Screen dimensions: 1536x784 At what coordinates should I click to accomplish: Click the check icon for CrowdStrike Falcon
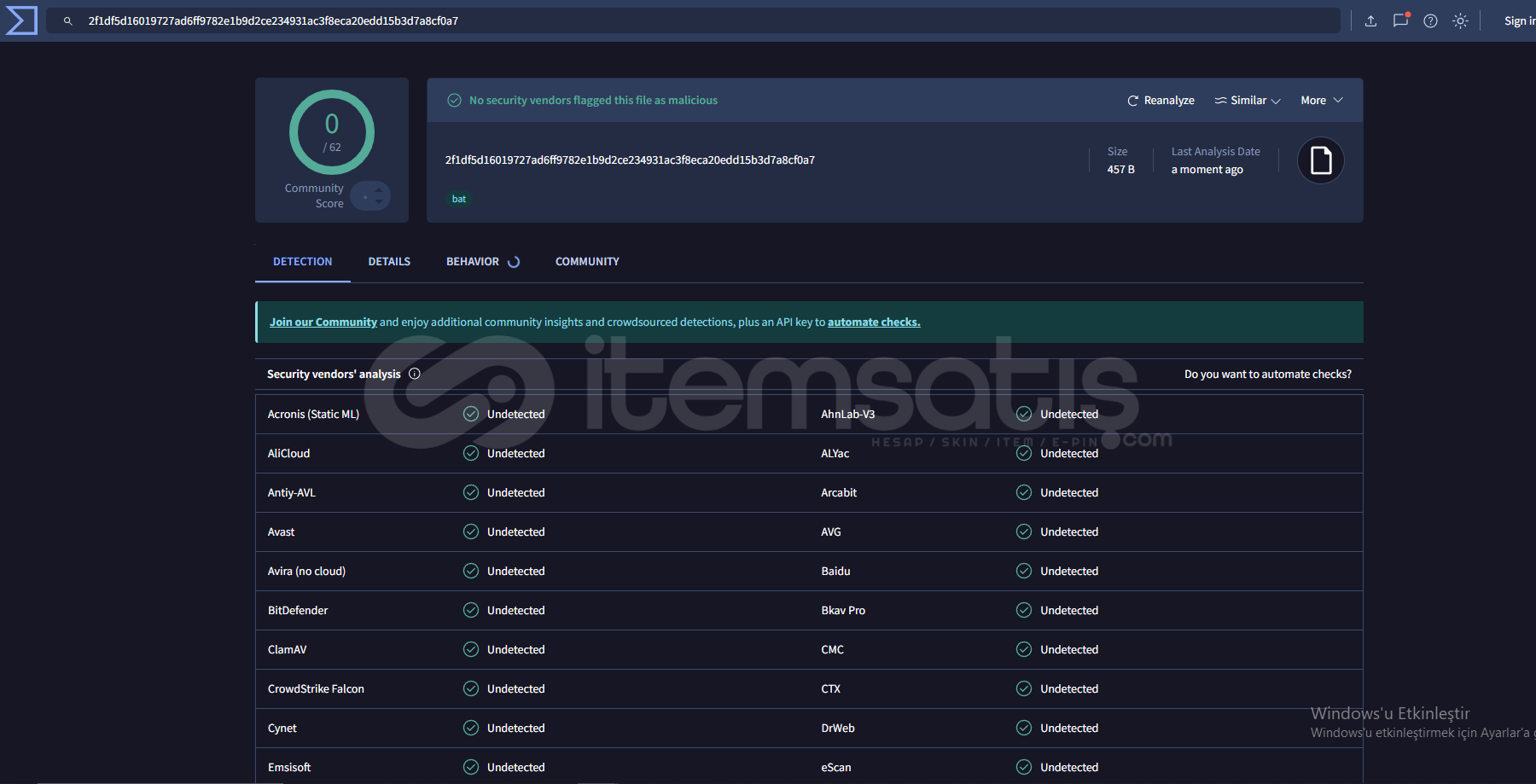pos(471,689)
